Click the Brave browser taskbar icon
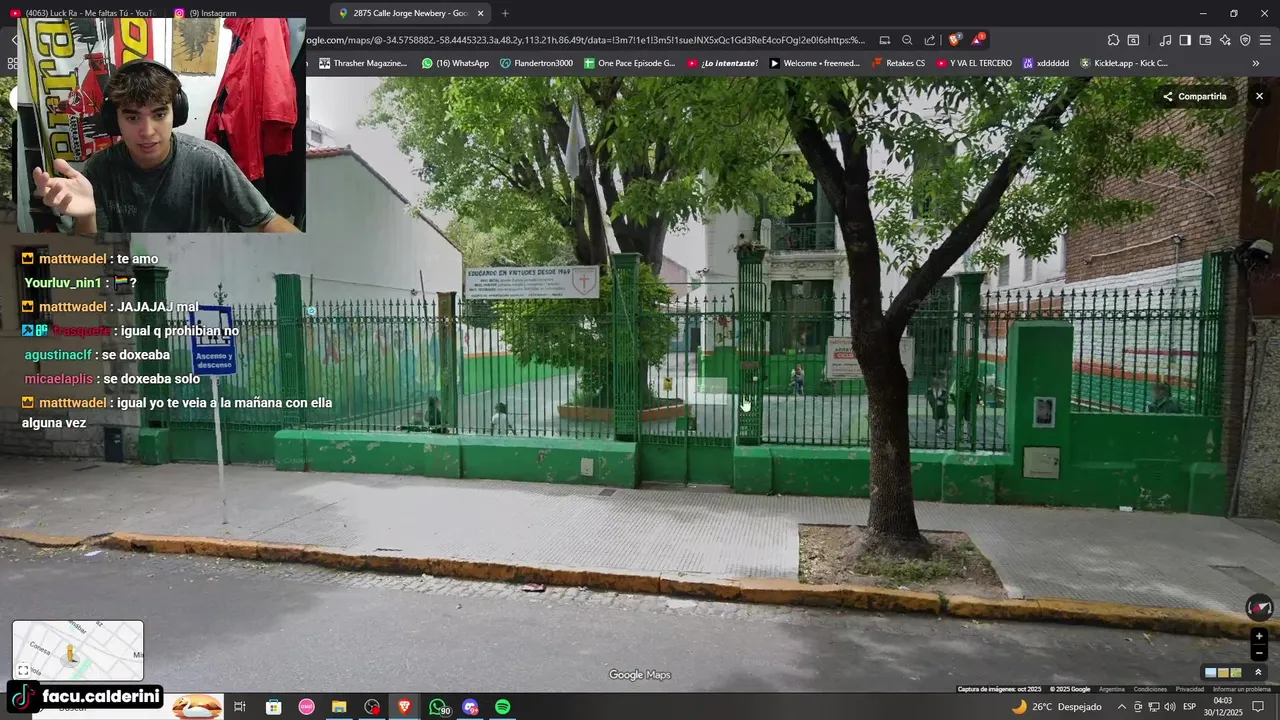The image size is (1280, 720). 405,707
